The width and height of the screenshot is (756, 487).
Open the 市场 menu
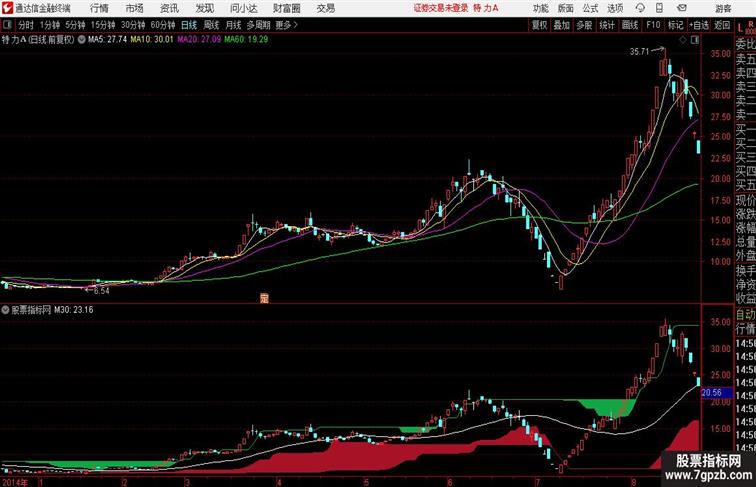coord(135,8)
